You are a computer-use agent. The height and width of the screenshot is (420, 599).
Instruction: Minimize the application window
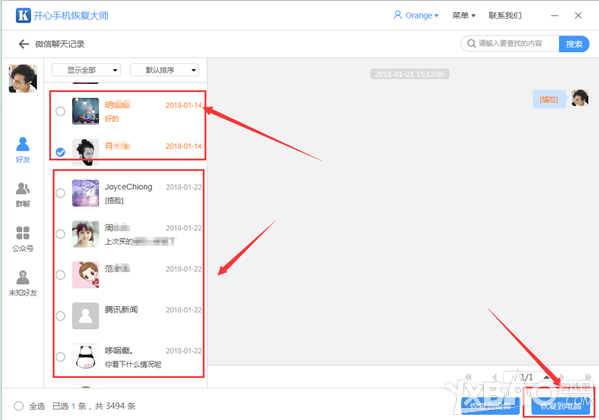[x=554, y=15]
